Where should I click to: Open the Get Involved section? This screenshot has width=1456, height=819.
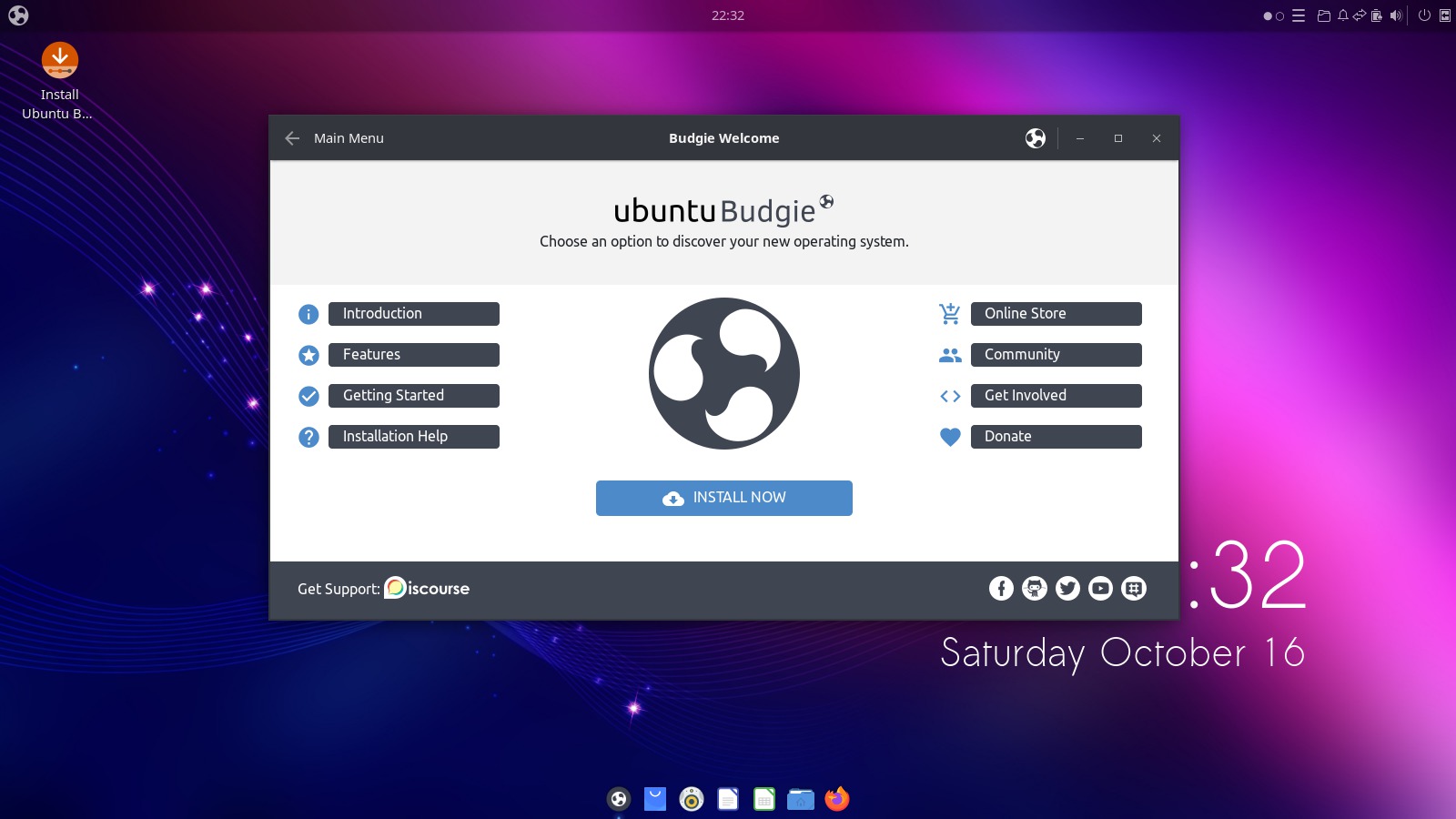click(x=1056, y=396)
